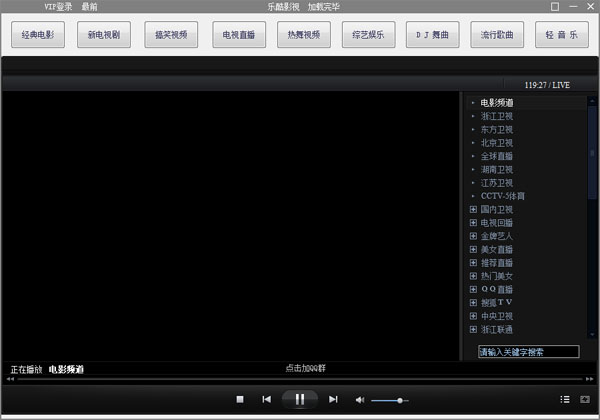Expand the 电视回播 tree node
The image size is (600, 420).
coord(473,222)
